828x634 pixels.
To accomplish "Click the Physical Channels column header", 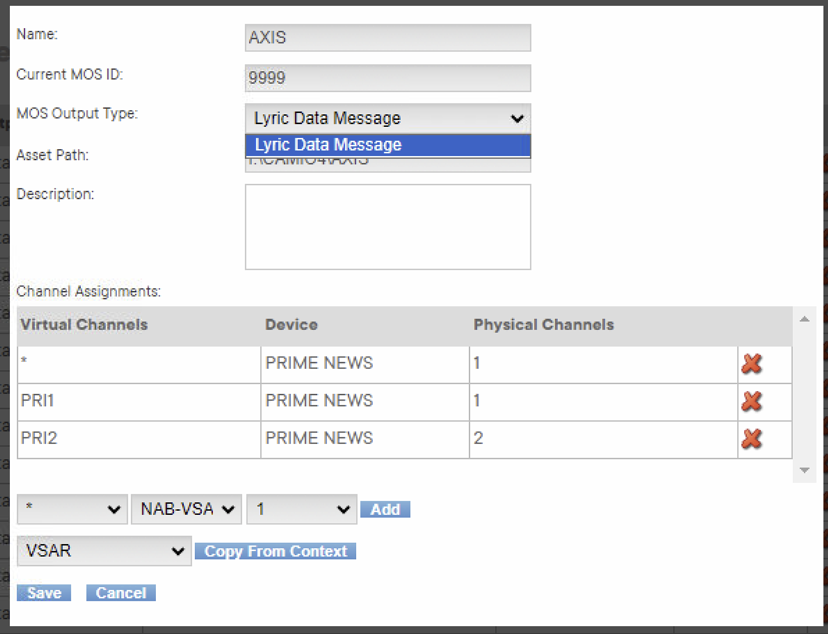I will [x=543, y=325].
